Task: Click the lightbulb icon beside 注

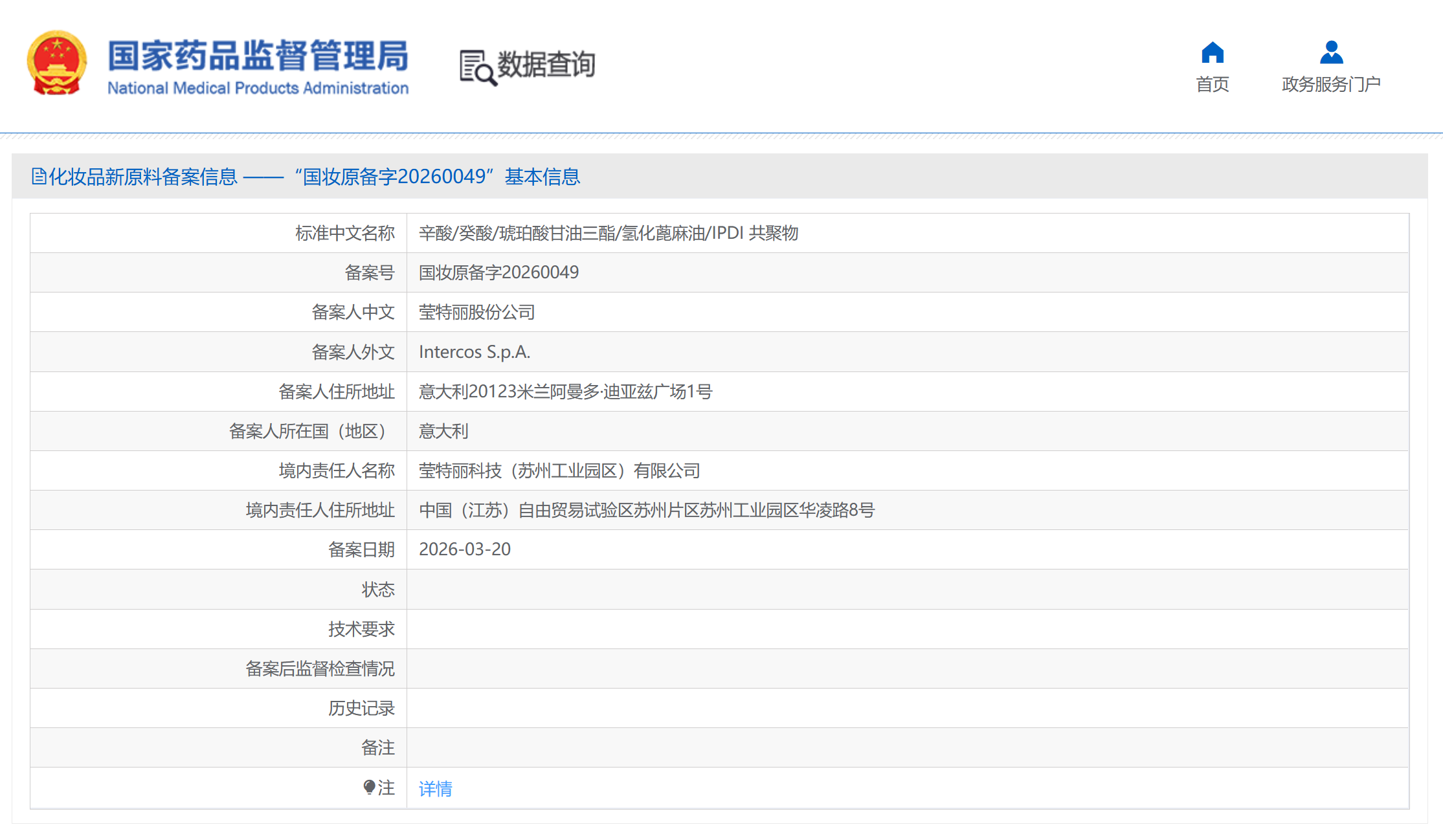Action: 369,787
